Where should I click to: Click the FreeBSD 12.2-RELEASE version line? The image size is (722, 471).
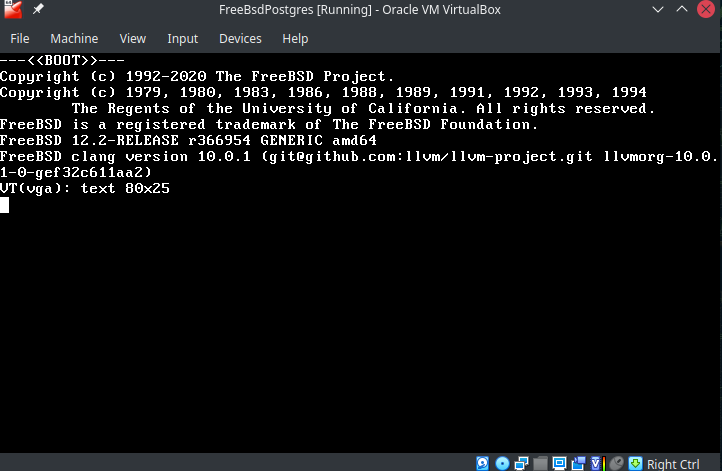(x=188, y=140)
